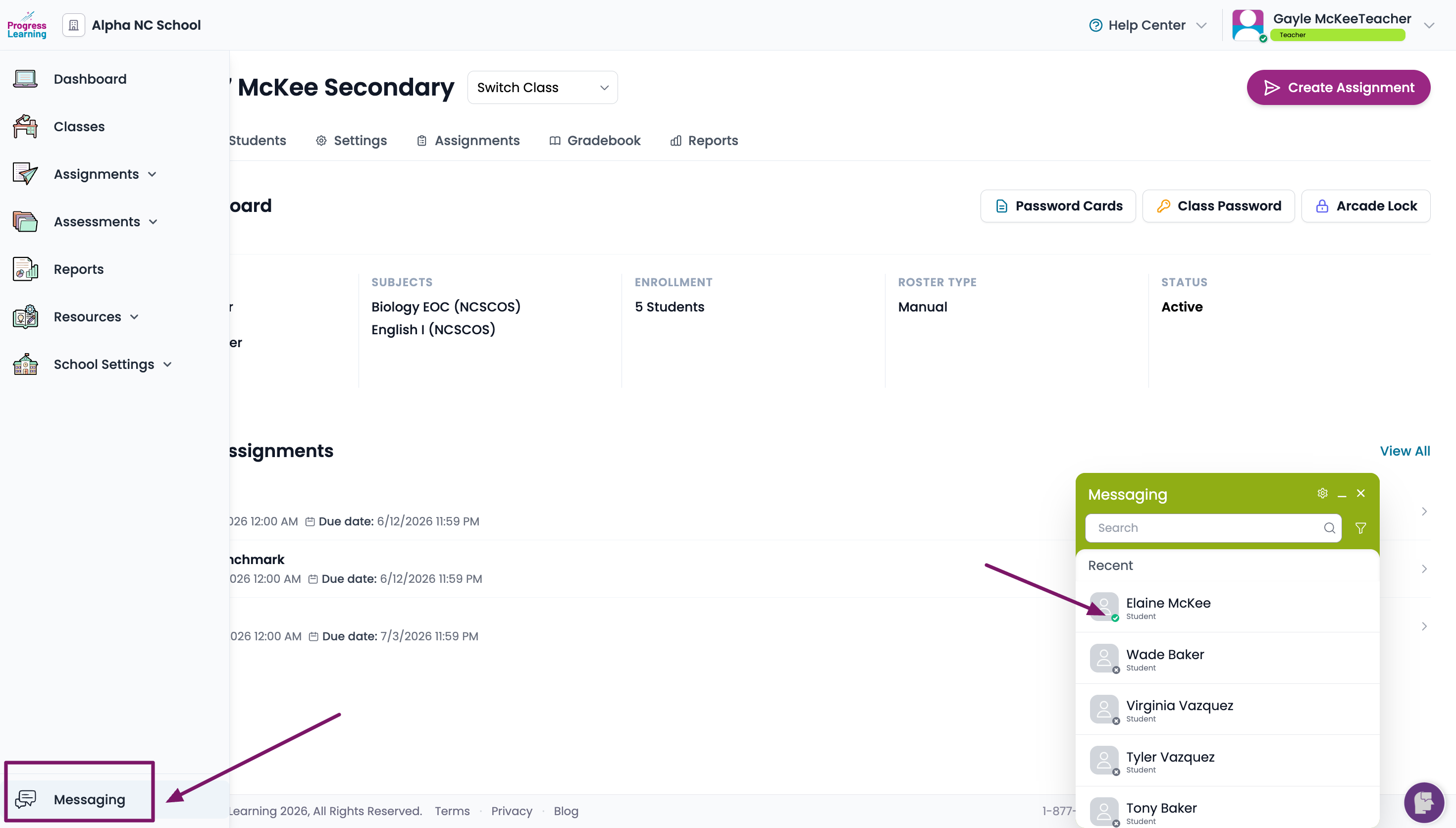Open assignment row due 7/3/2026 via chevron

click(1424, 626)
